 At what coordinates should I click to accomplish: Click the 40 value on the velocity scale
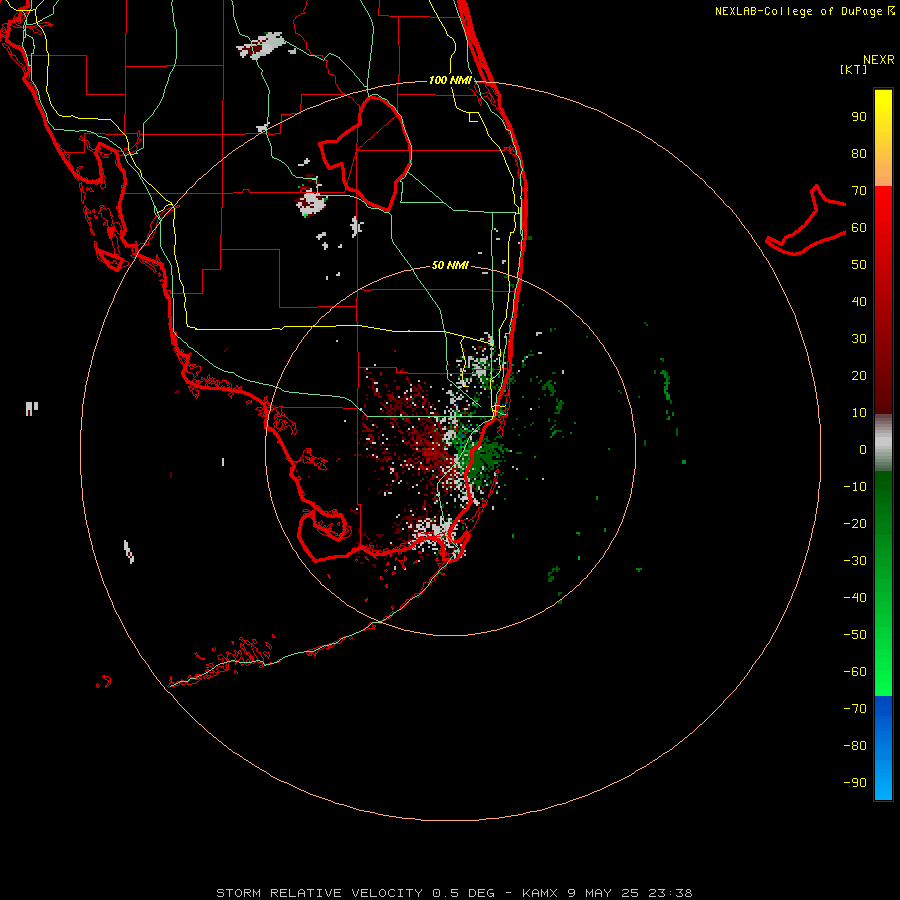pos(859,301)
